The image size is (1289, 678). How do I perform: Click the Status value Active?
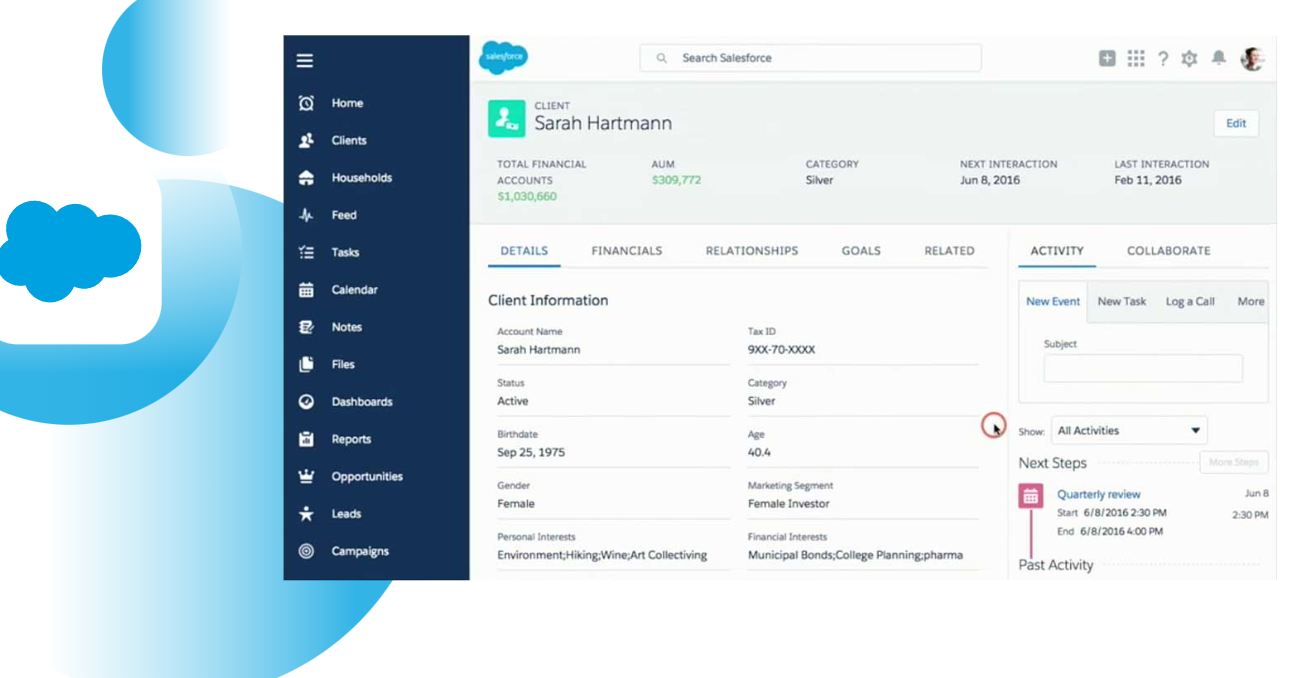click(513, 401)
